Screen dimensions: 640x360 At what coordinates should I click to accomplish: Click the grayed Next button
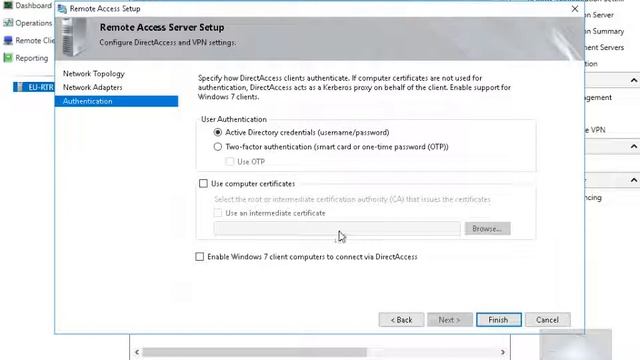450,320
